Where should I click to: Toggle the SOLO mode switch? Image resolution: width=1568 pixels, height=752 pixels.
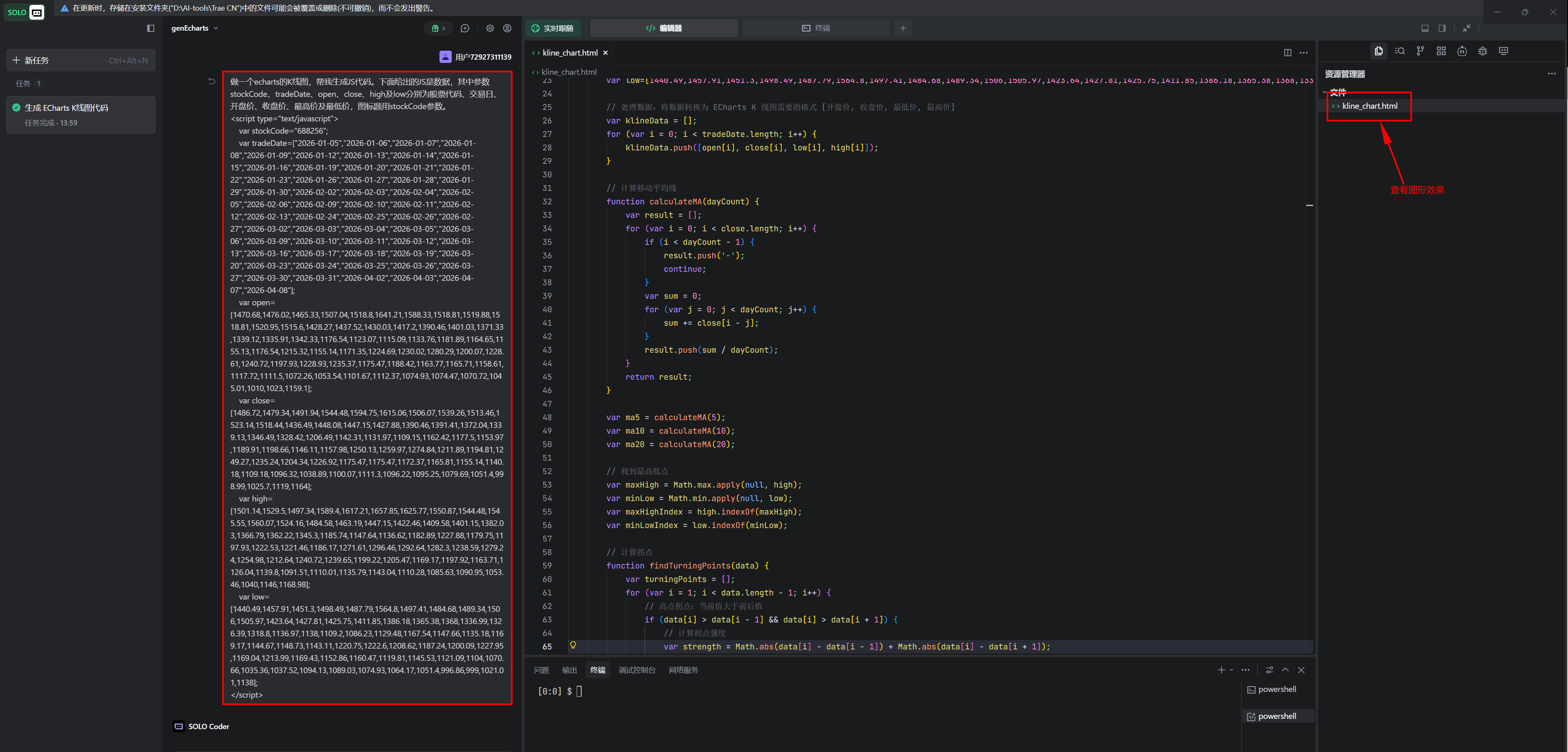25,12
